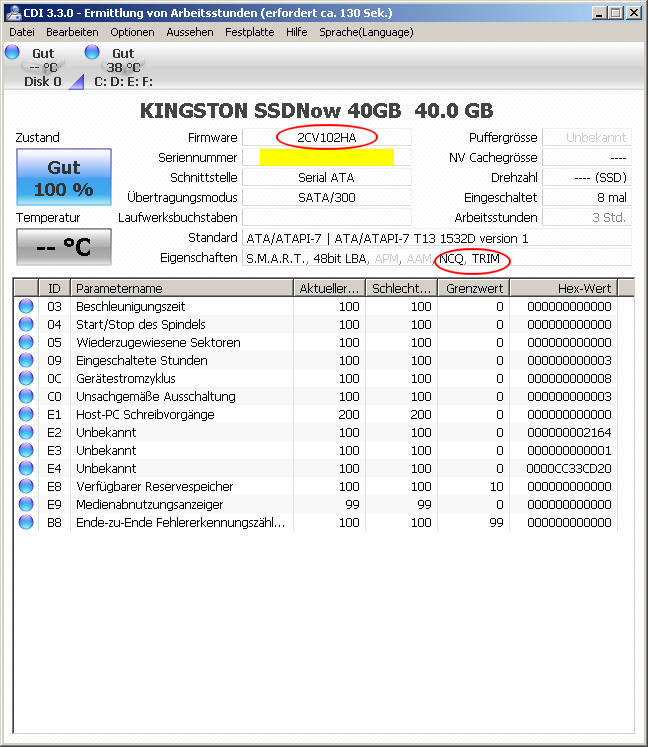
Task: Click status orb for the E2 row
Action: click(26, 433)
